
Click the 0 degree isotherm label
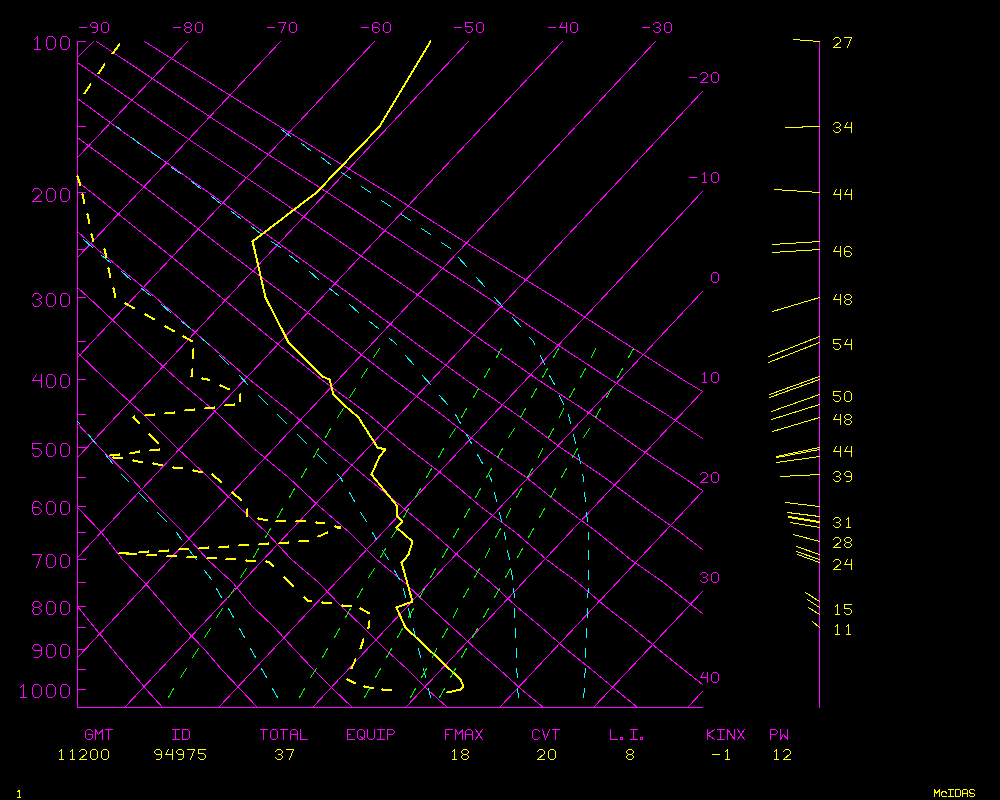coord(714,278)
